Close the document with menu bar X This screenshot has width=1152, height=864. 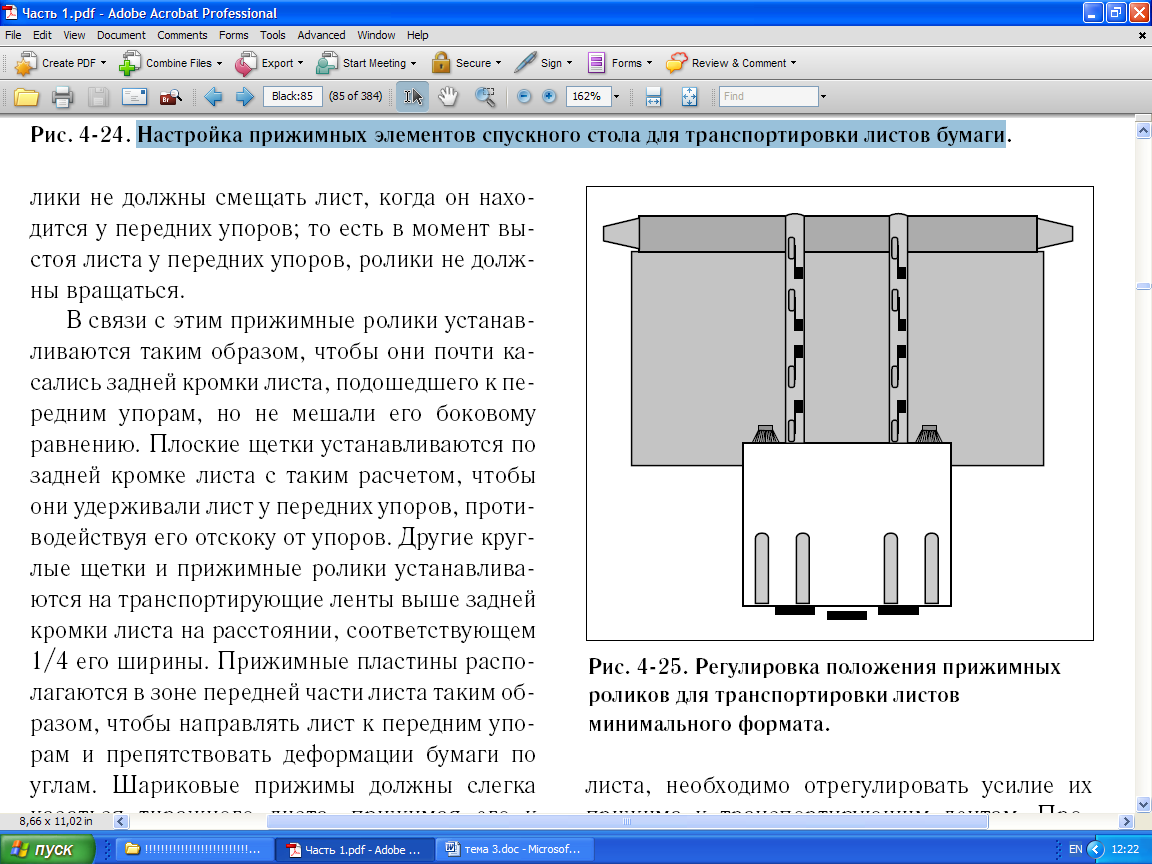point(1142,35)
